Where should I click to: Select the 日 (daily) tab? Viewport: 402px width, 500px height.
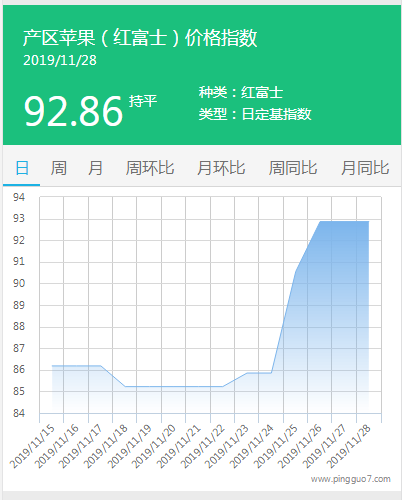[22, 168]
